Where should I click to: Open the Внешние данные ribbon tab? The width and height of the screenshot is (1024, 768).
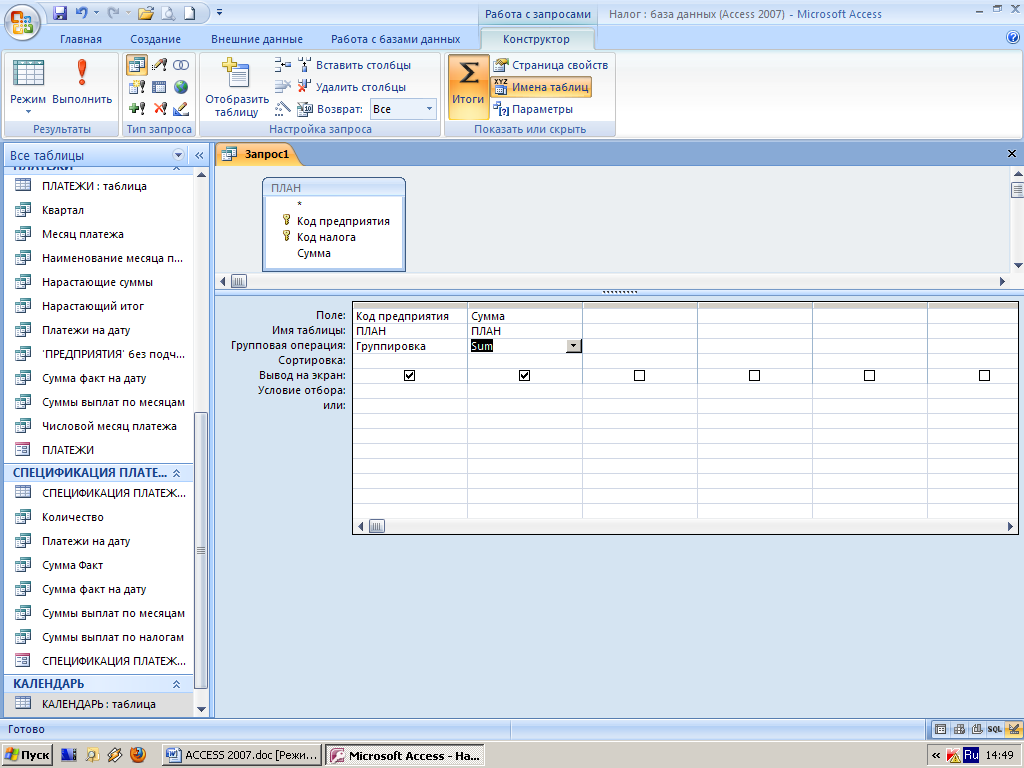click(257, 39)
